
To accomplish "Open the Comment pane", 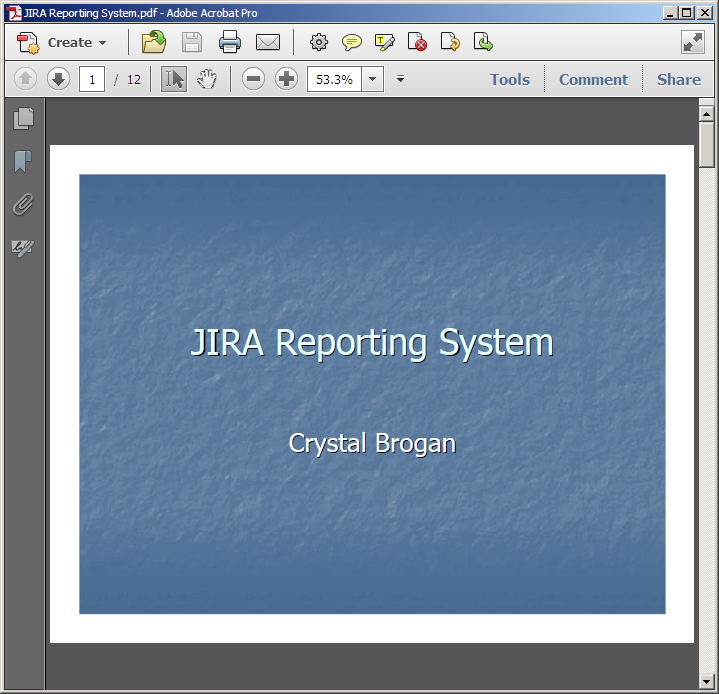I will [593, 79].
